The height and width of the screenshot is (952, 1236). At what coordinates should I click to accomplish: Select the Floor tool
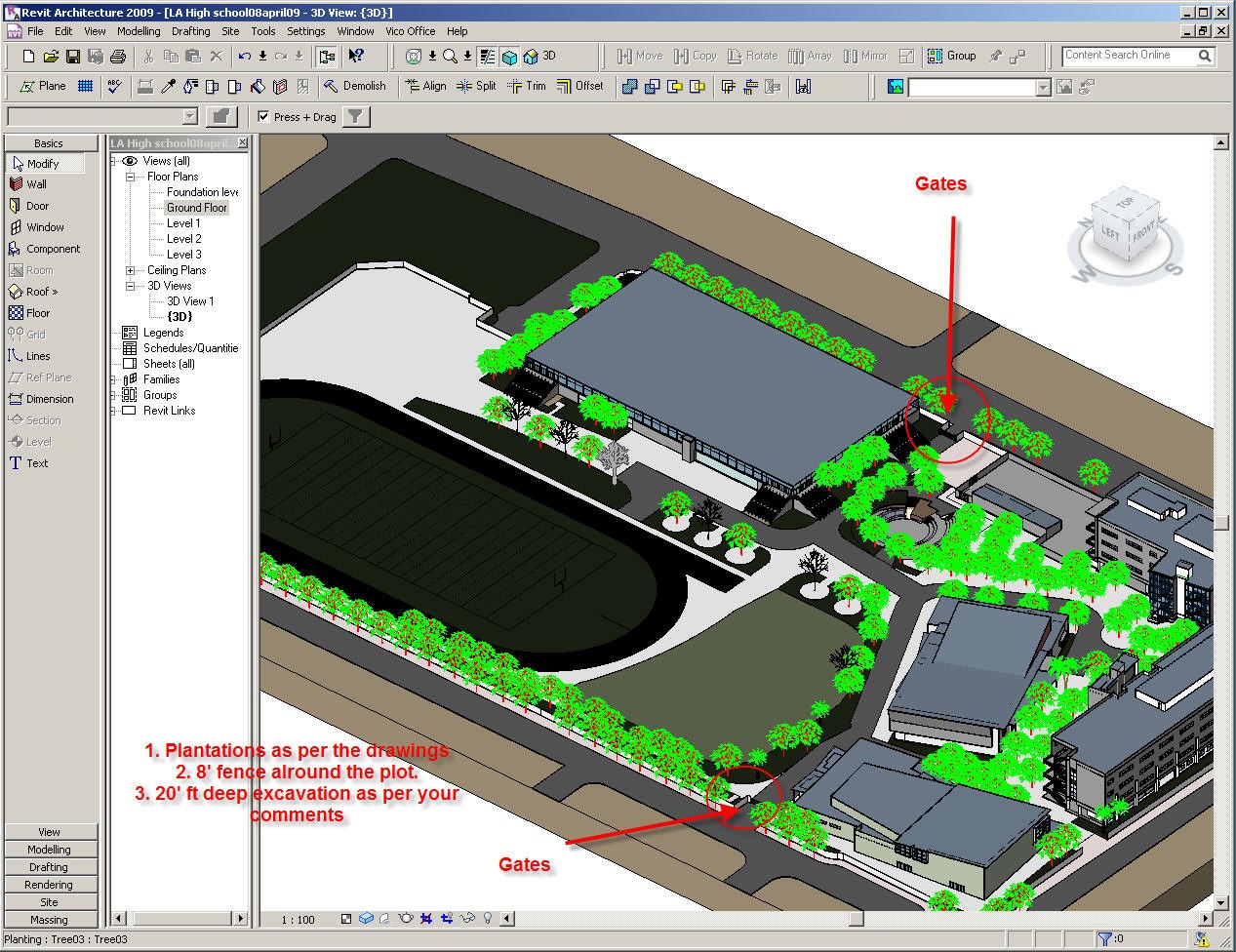29,313
